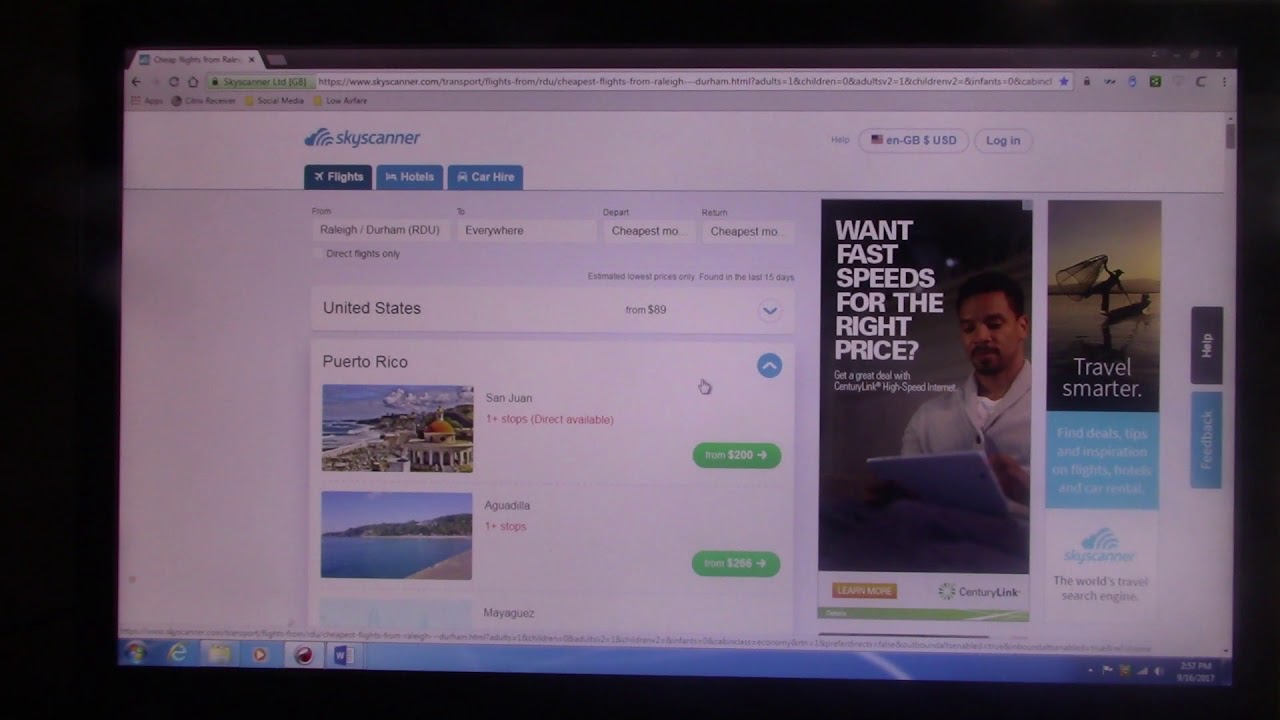
Task: Tick the Direct flights only checkbox
Action: point(318,254)
